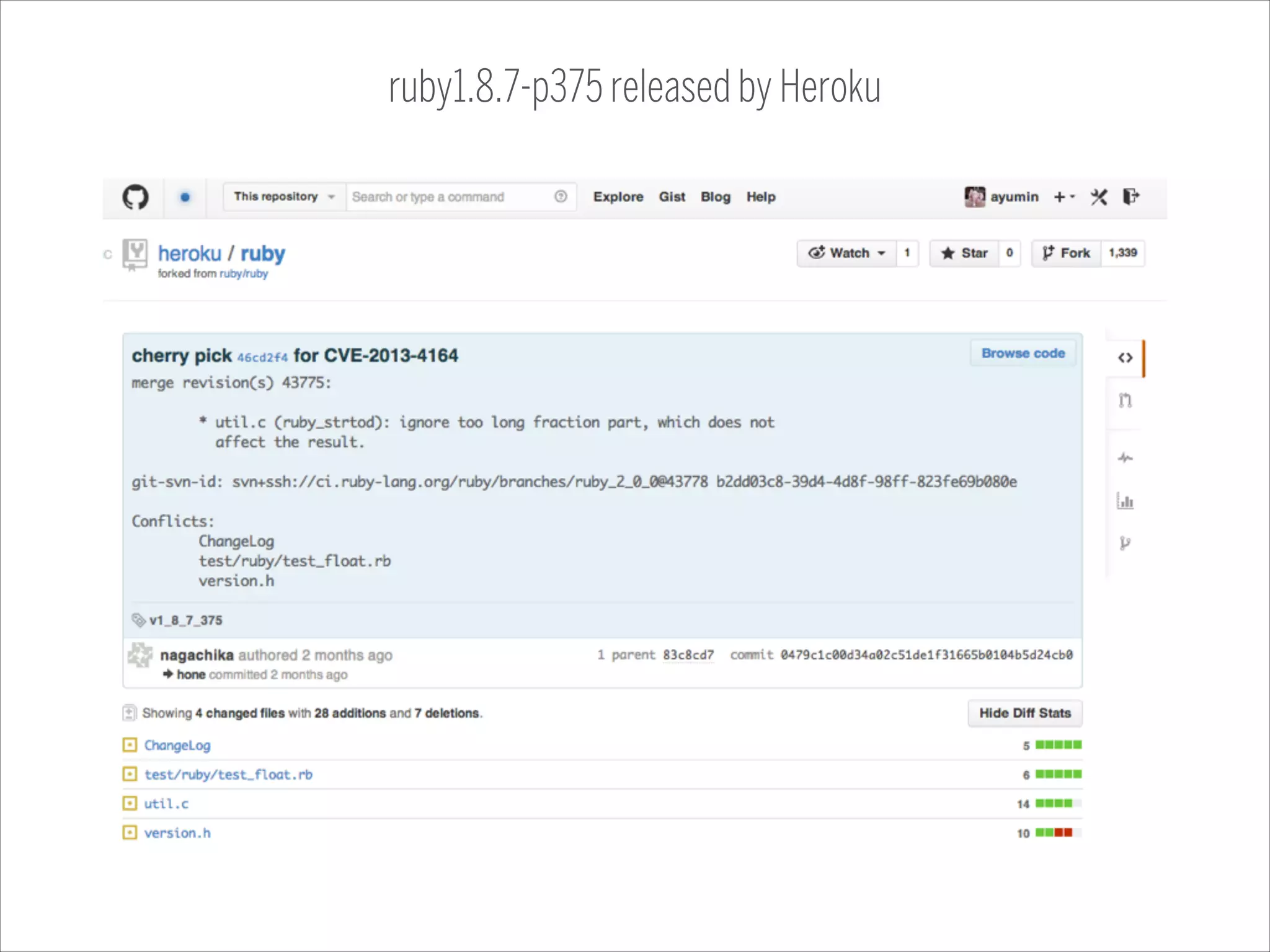Image resolution: width=1270 pixels, height=952 pixels.
Task: Open the Pulse sidebar icon
Action: click(x=1126, y=458)
